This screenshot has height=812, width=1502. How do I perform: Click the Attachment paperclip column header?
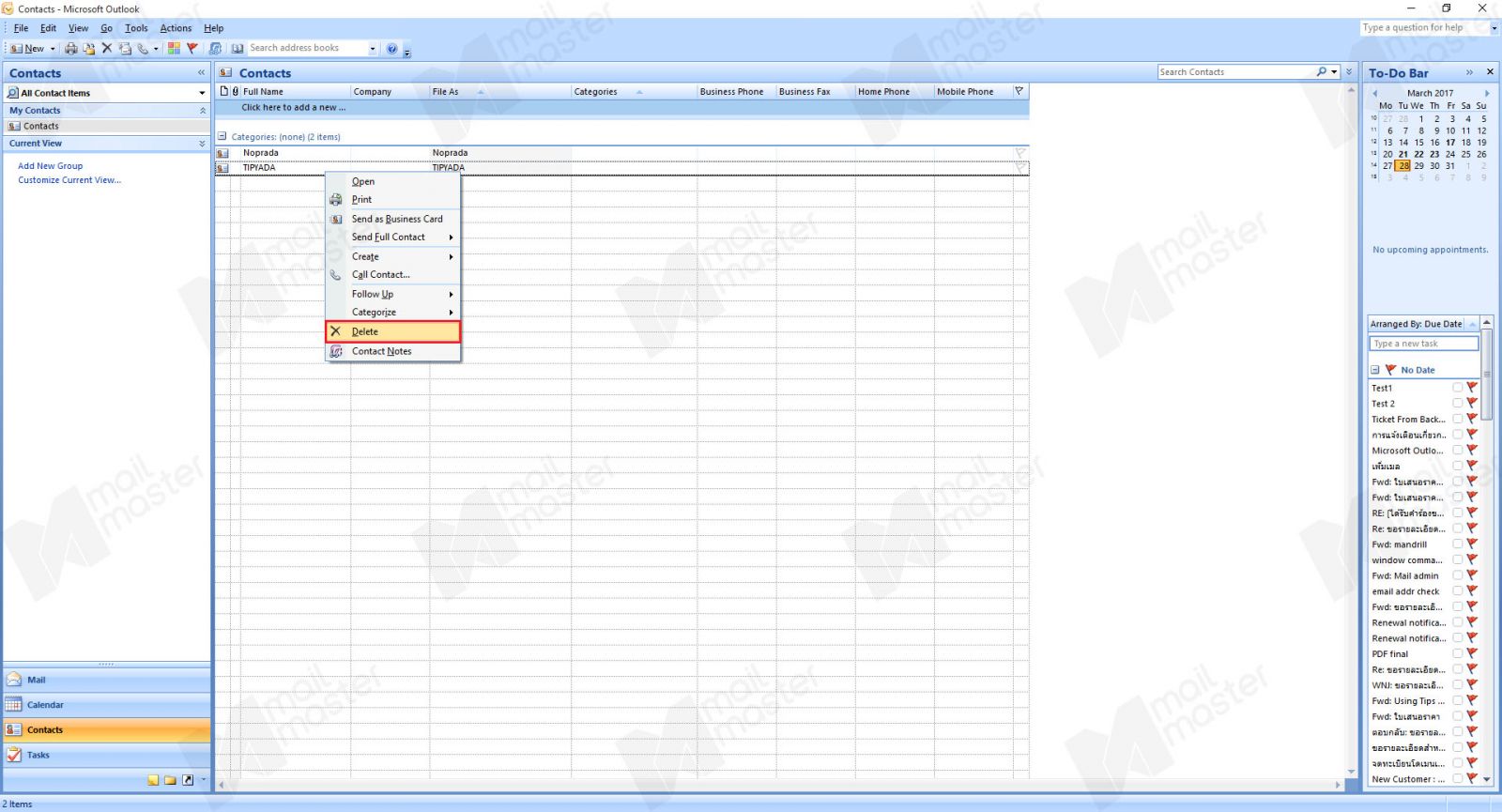coord(235,91)
